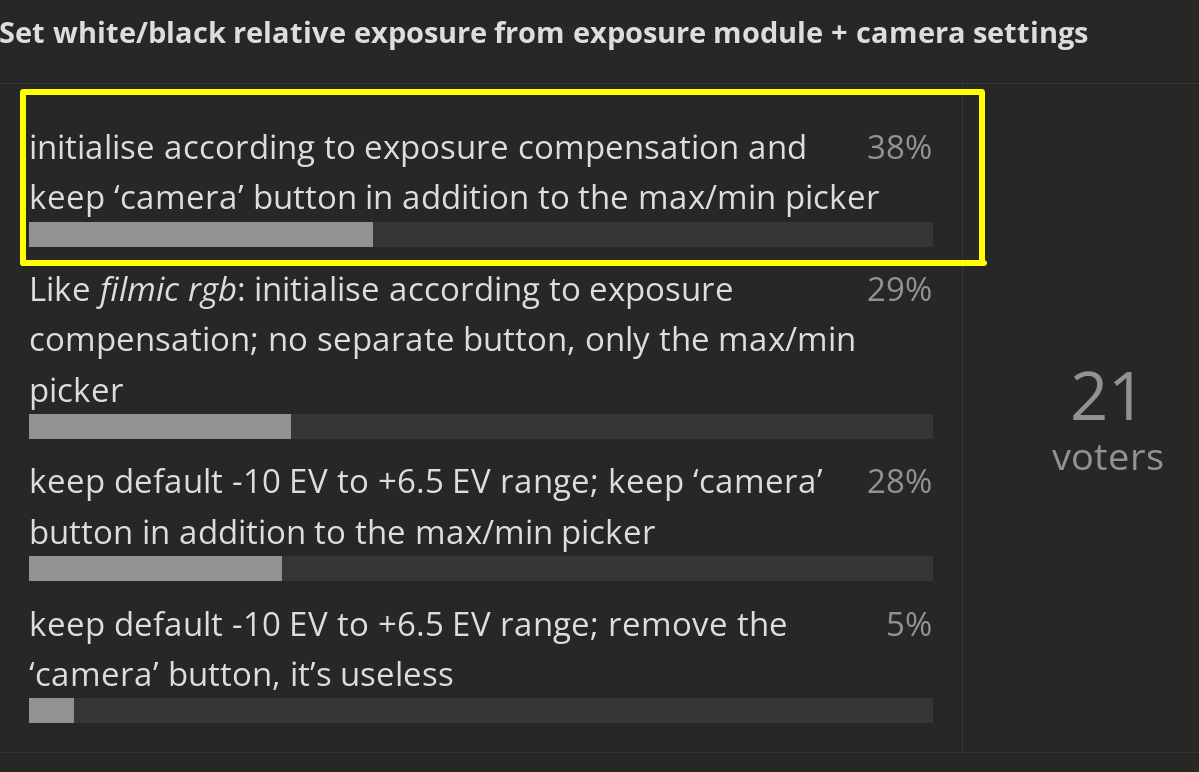
Task: Select the 'Like filmic rgb' poll option
Action: 440,340
